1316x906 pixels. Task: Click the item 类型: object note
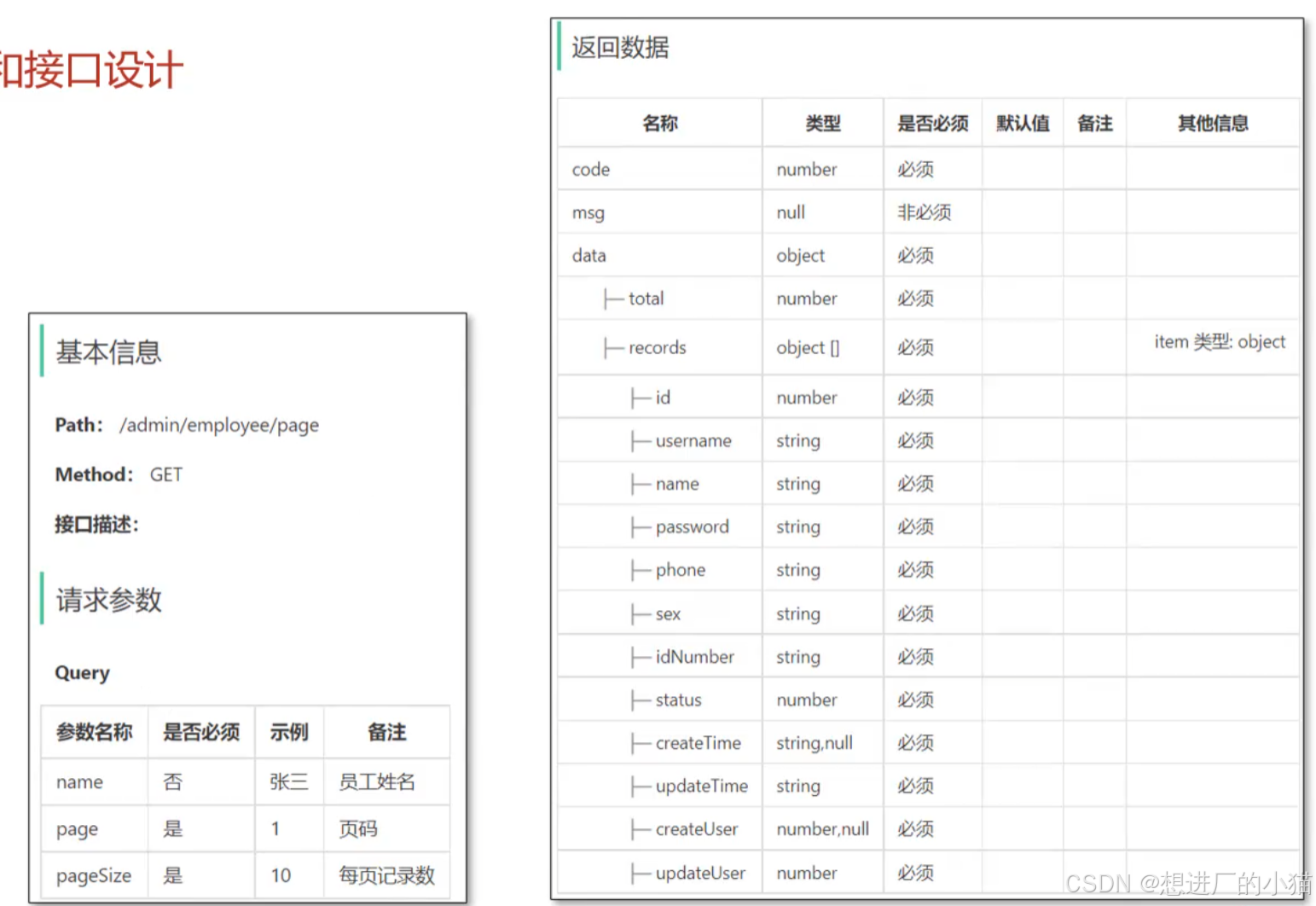[1220, 342]
